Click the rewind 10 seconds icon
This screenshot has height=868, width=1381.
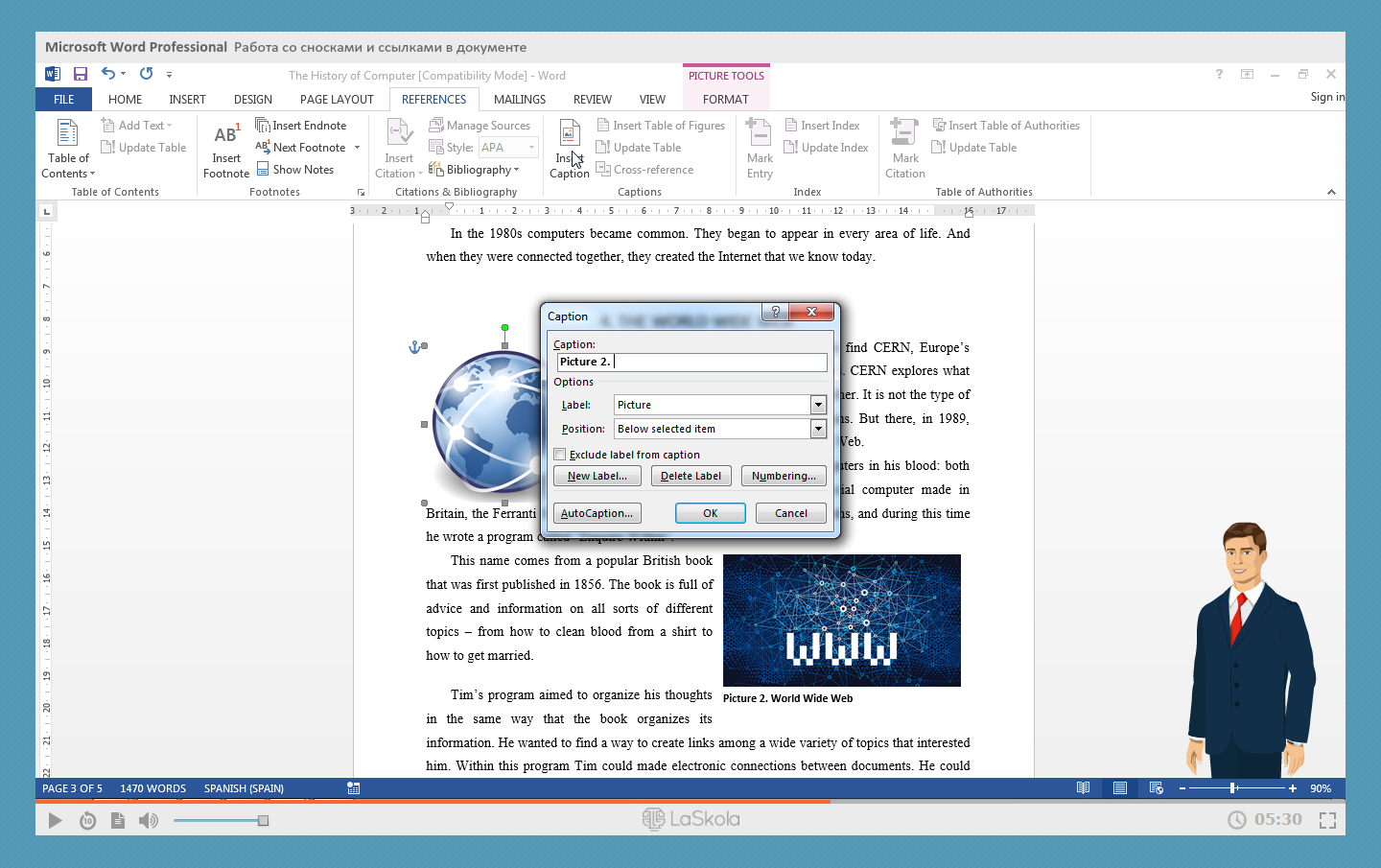87,820
